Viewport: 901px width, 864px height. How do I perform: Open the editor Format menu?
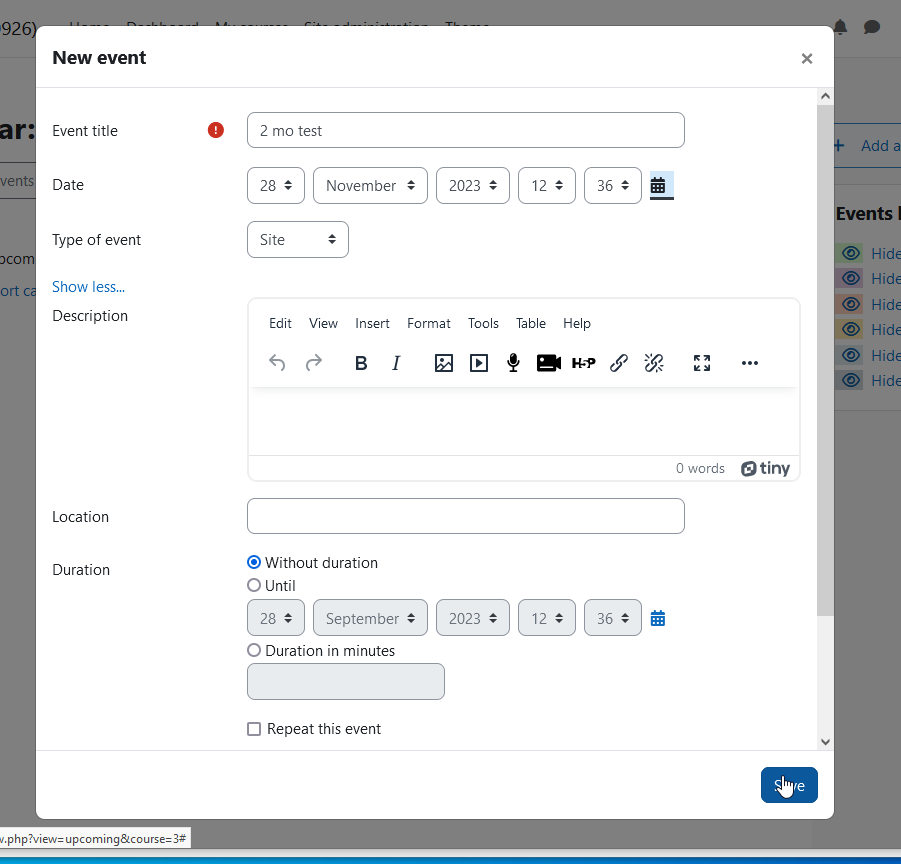coord(429,323)
